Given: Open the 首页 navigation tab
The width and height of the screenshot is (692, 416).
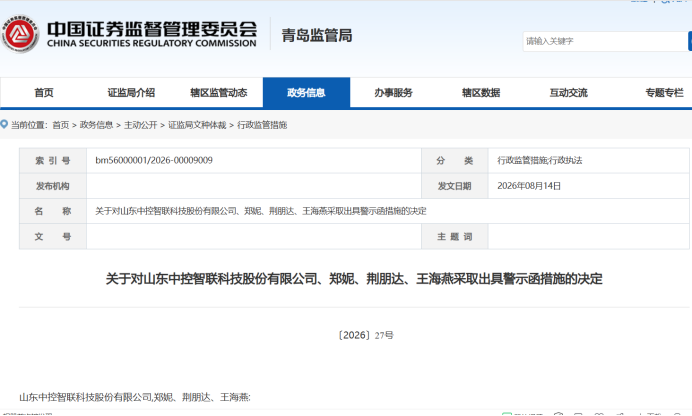Looking at the screenshot, I should pos(44,93).
